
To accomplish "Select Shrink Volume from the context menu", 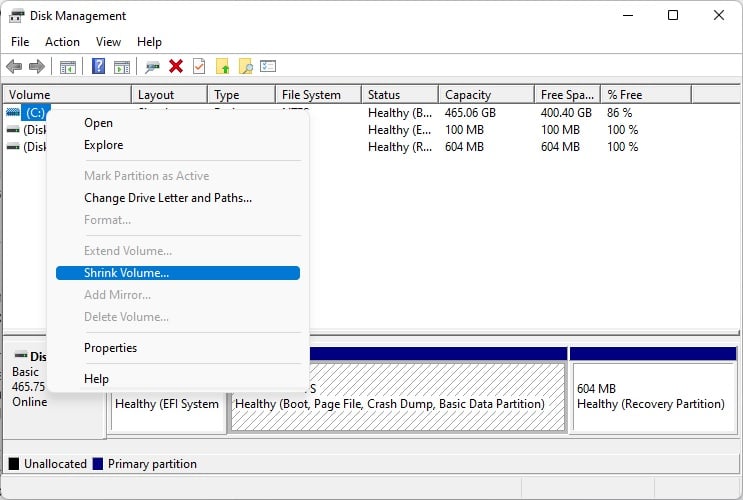I will click(x=178, y=273).
